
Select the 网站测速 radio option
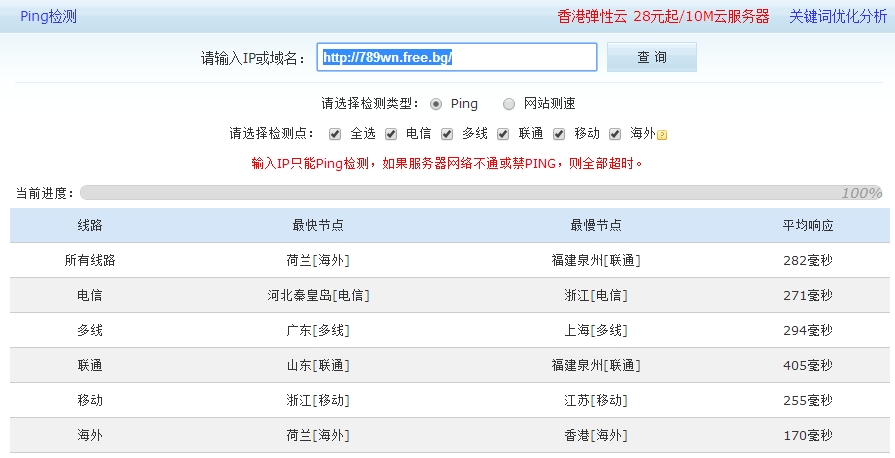coord(509,104)
